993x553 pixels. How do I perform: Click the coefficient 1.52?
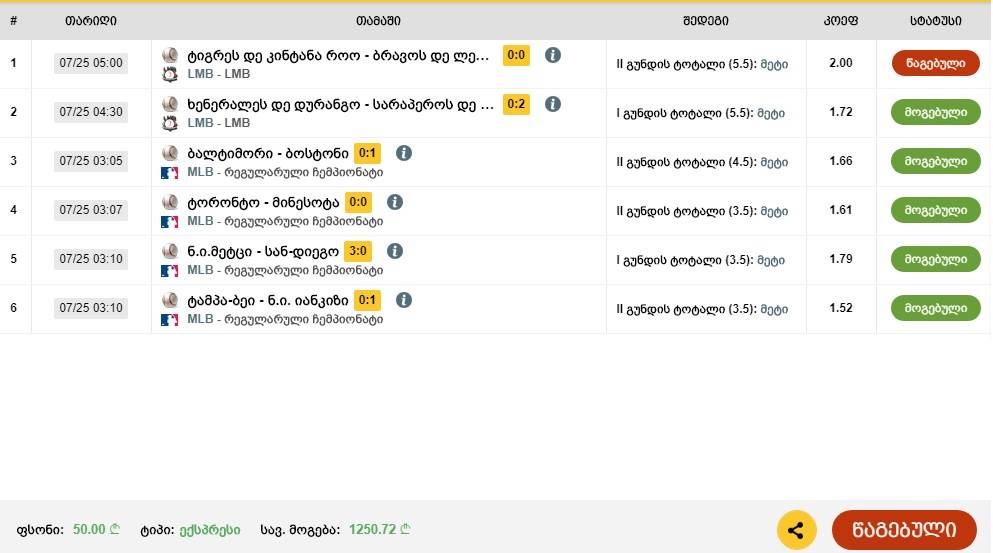(x=840, y=308)
